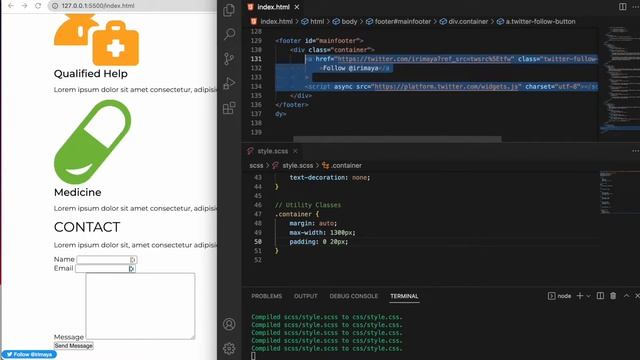Screen dimensions: 640x360
Task: Click the CONTACT heading on the webpage
Action: tap(87, 227)
